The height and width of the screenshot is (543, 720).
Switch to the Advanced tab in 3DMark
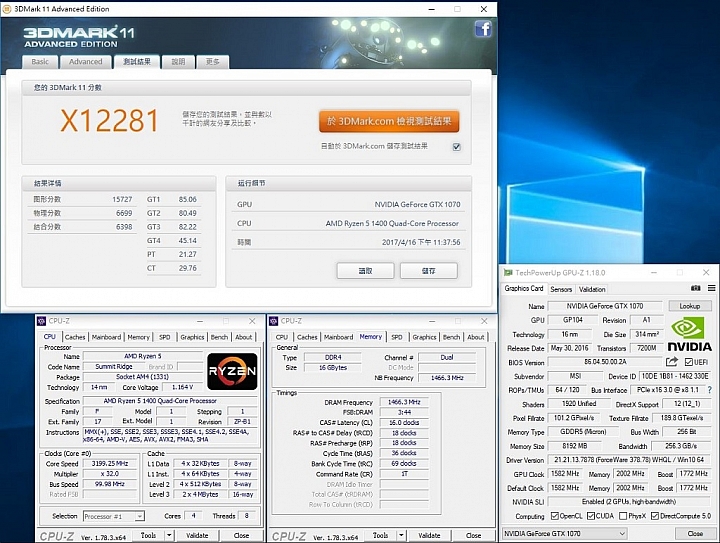86,61
